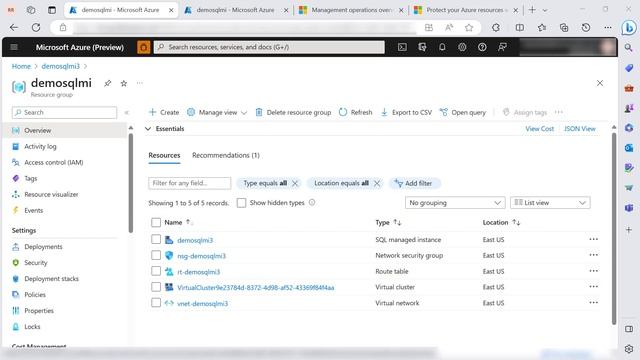The image size is (640, 360).
Task: Click the Filter for any field box
Action: [189, 183]
